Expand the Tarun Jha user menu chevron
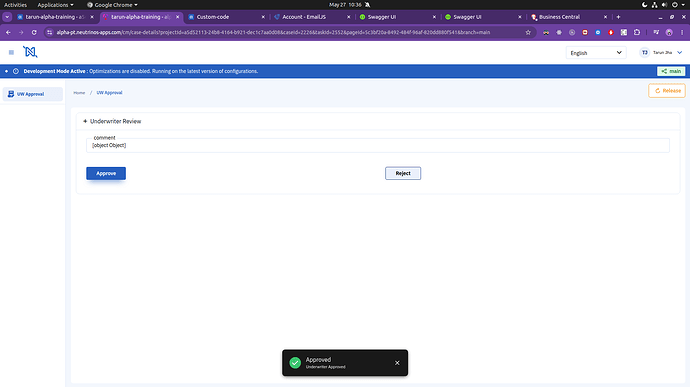 tap(679, 52)
